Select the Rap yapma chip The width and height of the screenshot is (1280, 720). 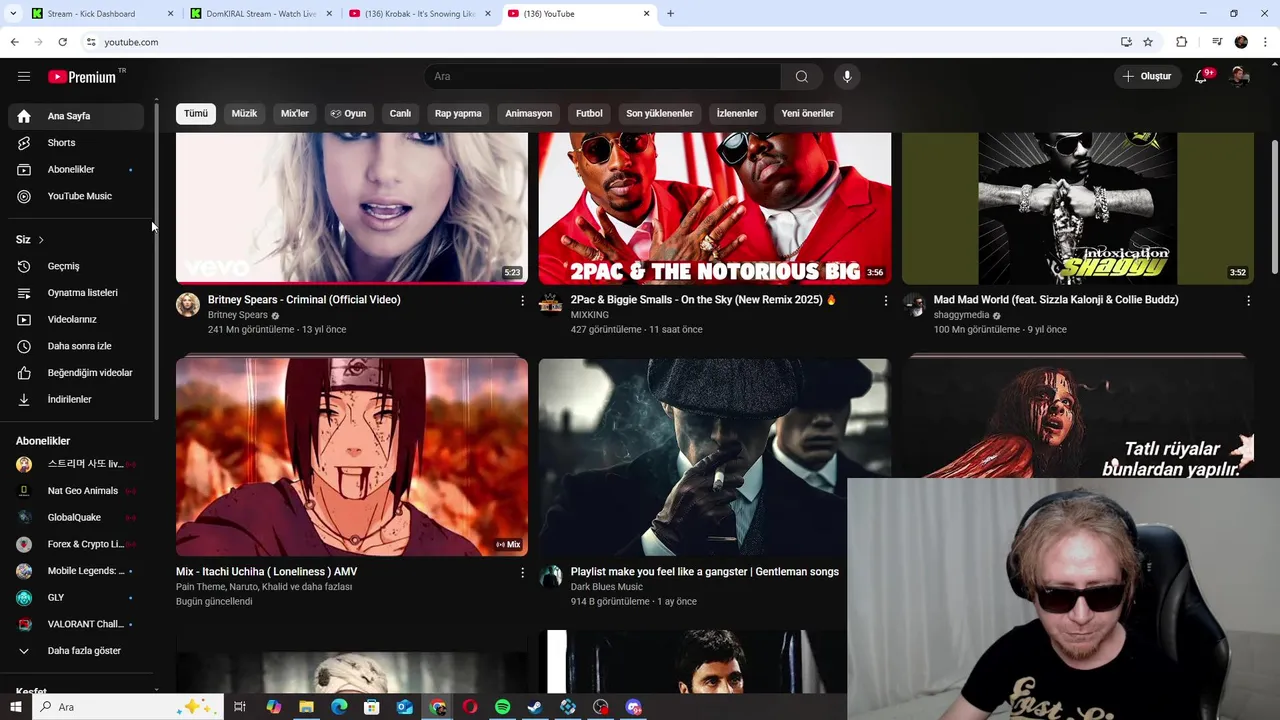[458, 113]
